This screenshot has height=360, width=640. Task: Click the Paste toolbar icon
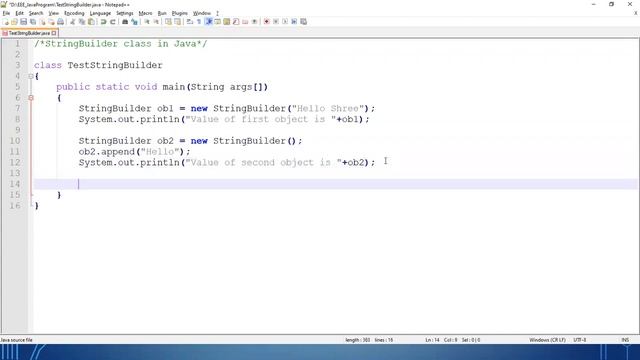pos(91,22)
